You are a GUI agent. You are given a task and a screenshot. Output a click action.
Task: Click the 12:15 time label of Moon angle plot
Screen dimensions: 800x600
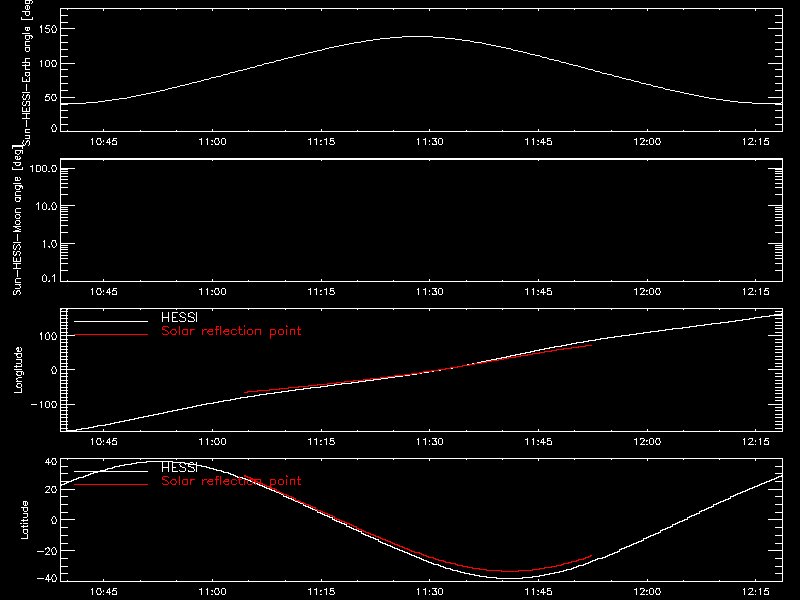pyautogui.click(x=756, y=292)
